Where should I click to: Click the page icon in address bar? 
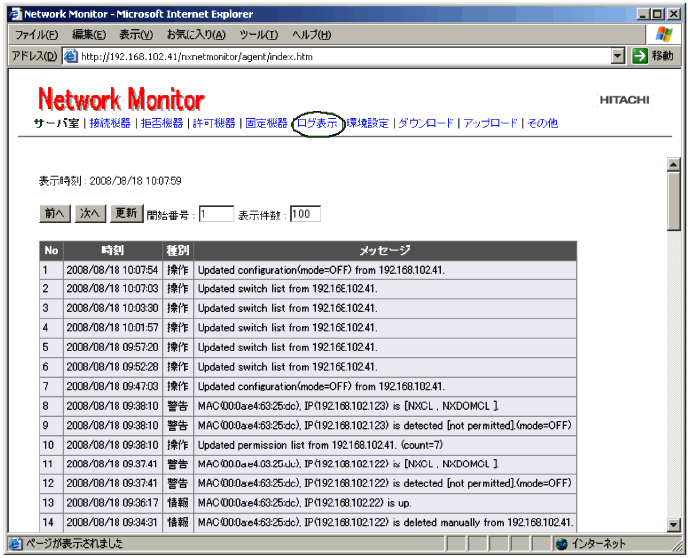(71, 56)
